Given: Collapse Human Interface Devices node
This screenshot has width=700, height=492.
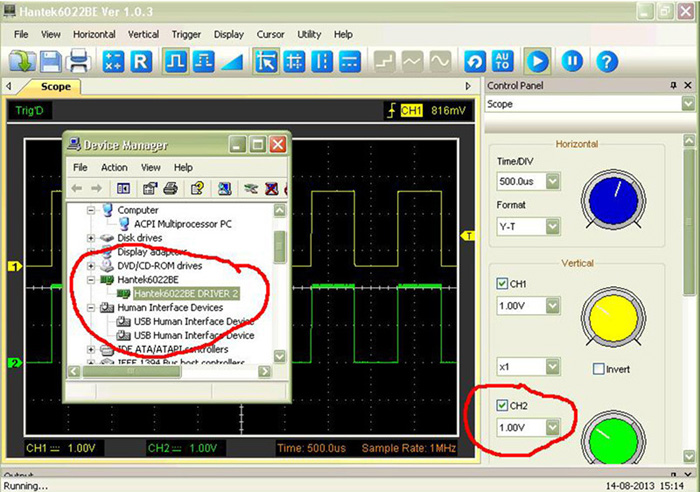Looking at the screenshot, I should (91, 308).
